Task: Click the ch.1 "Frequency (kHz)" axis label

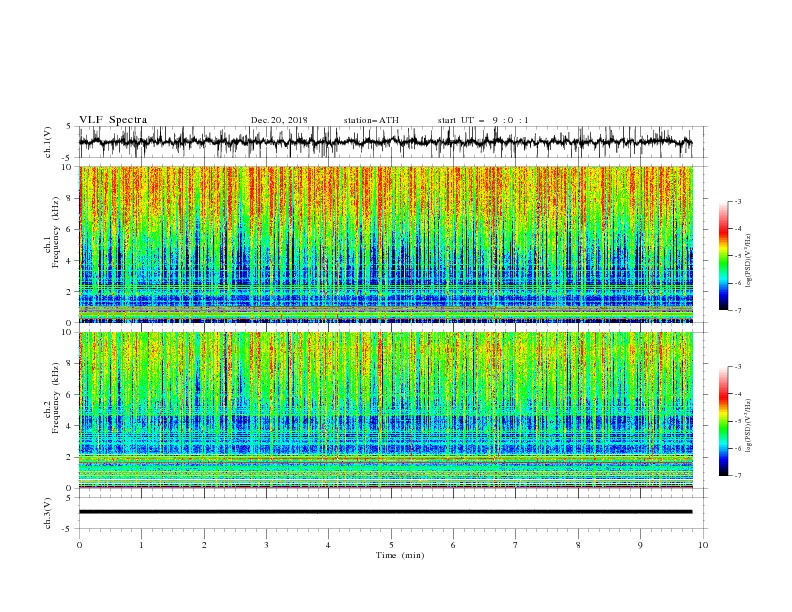Action: click(55, 232)
